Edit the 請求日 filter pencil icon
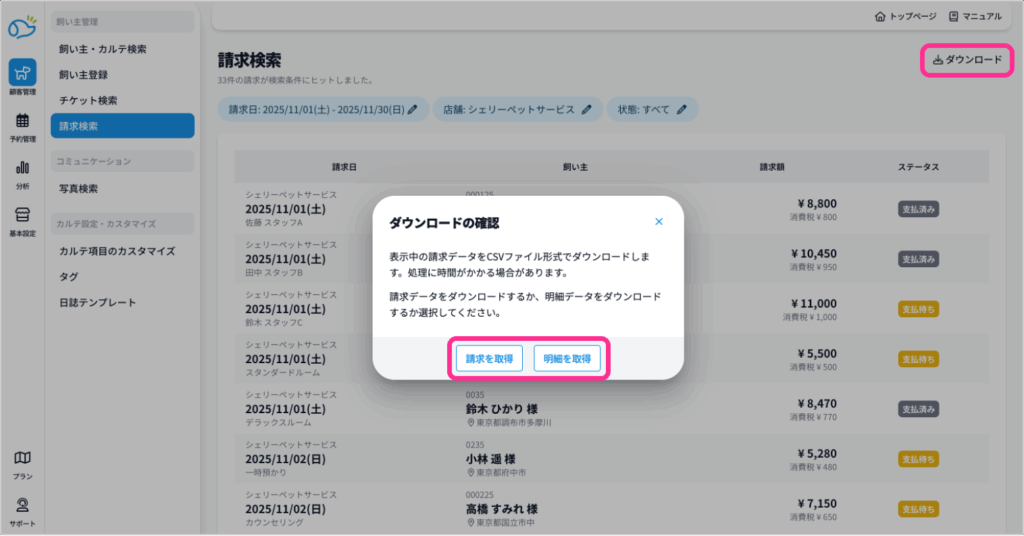The width and height of the screenshot is (1024, 536). 412,109
